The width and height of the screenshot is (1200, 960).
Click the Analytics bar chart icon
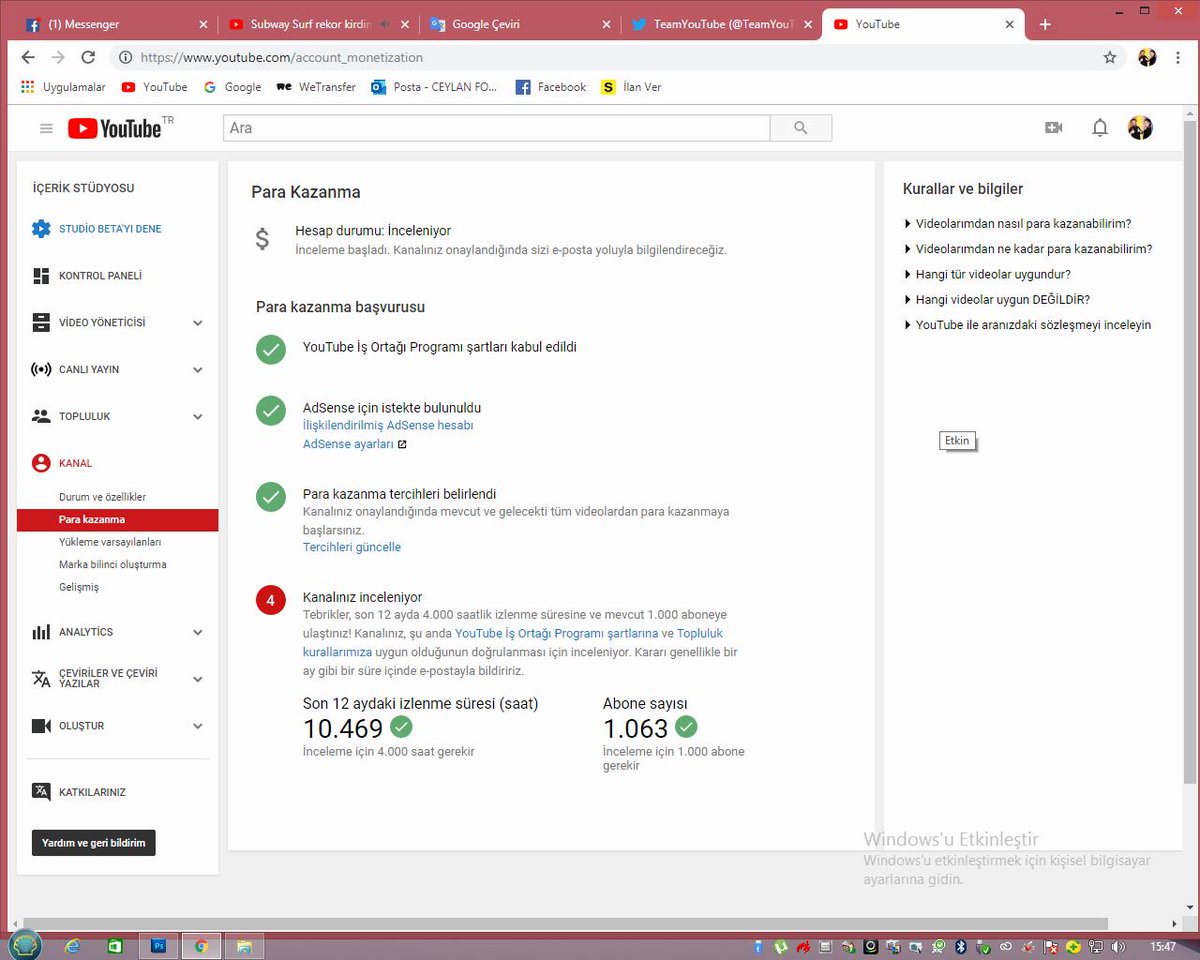coord(41,632)
